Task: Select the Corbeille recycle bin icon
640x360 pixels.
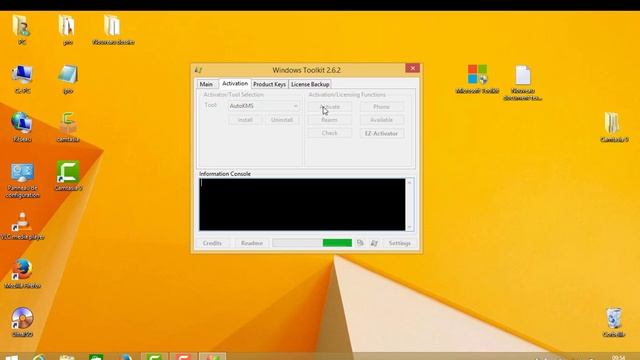Action: tap(614, 322)
